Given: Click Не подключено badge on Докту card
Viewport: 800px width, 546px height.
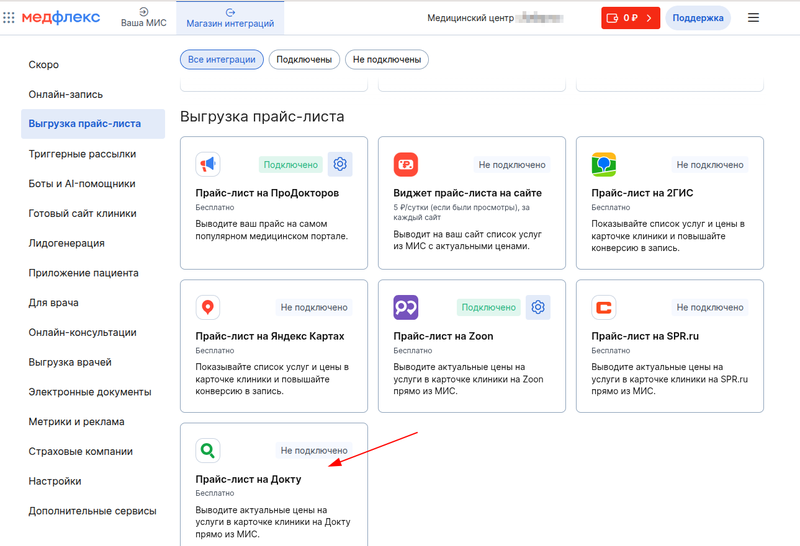Looking at the screenshot, I should 314,451.
